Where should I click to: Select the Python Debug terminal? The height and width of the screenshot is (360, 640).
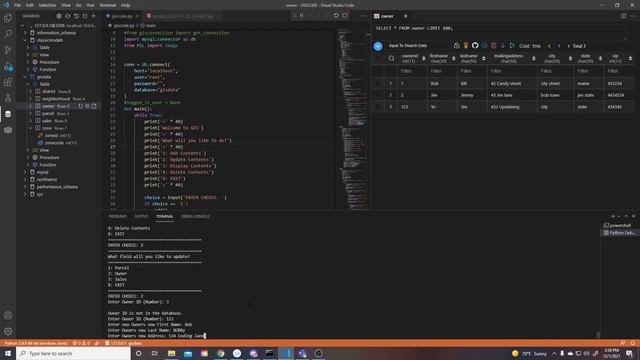(x=619, y=233)
